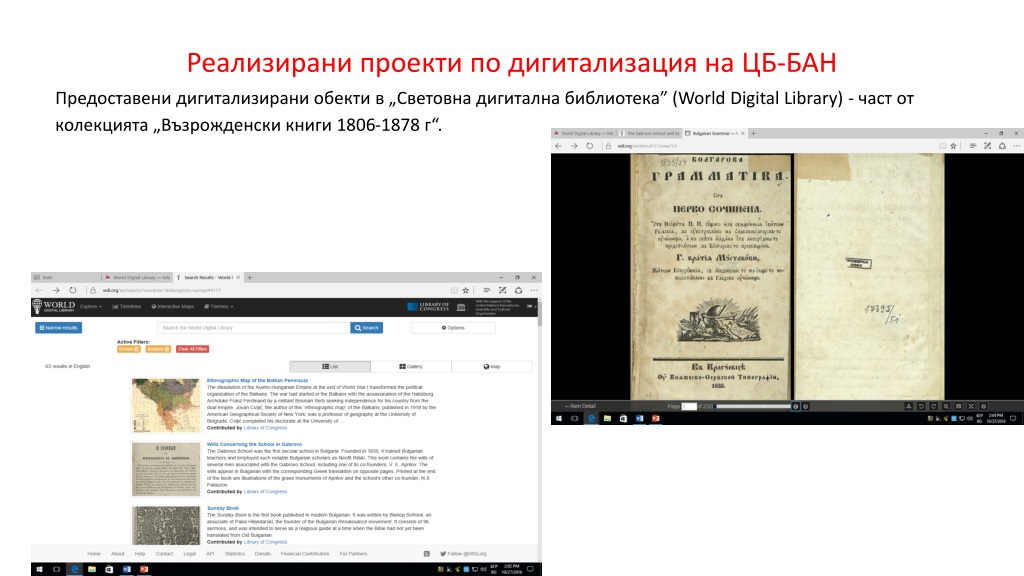Open language flag dropdown in site header
1024x576 pixels.
tap(530, 306)
